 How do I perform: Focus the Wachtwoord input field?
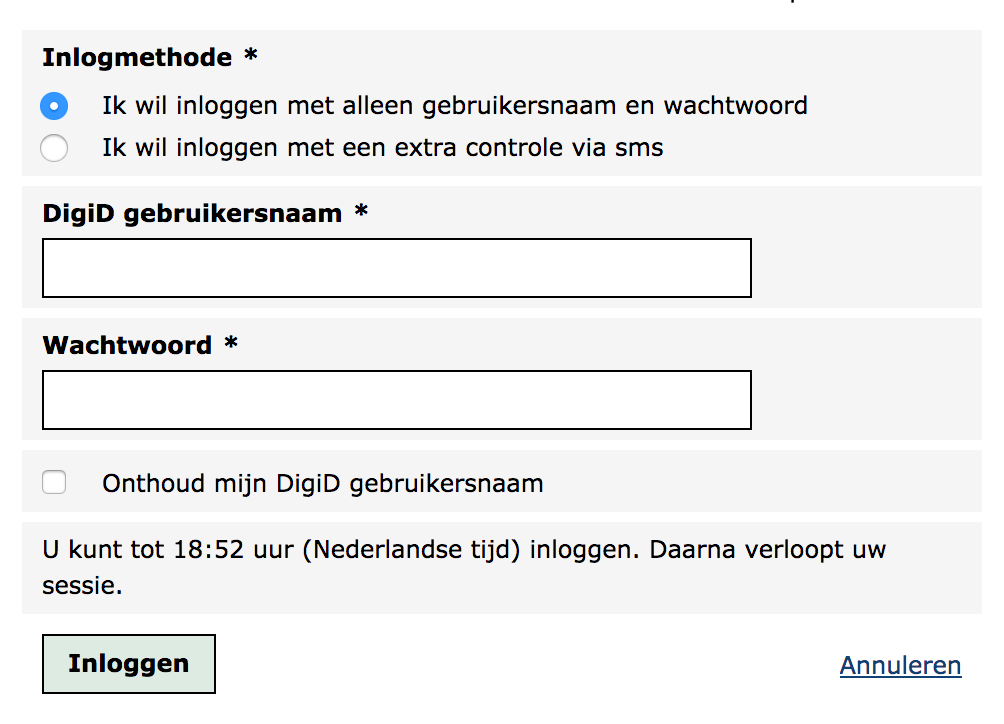point(396,399)
